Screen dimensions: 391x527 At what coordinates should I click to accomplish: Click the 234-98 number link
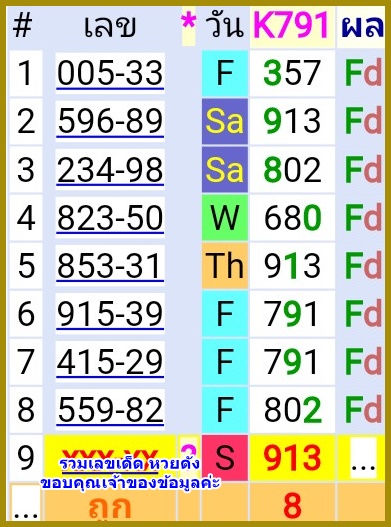[110, 169]
